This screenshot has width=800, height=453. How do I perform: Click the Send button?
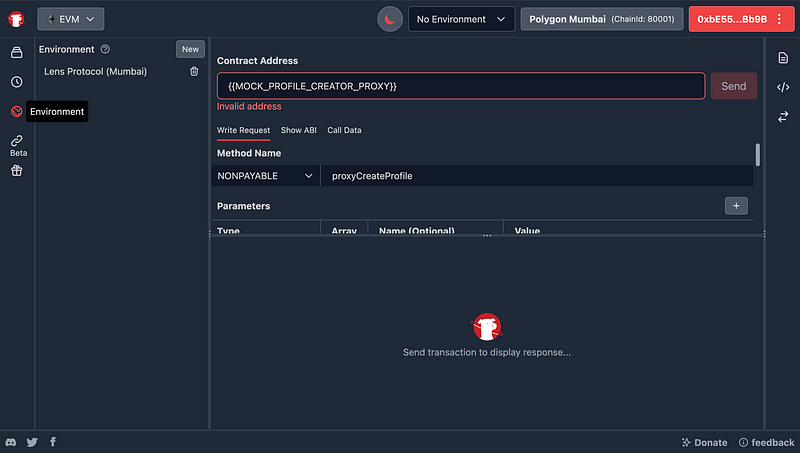733,86
